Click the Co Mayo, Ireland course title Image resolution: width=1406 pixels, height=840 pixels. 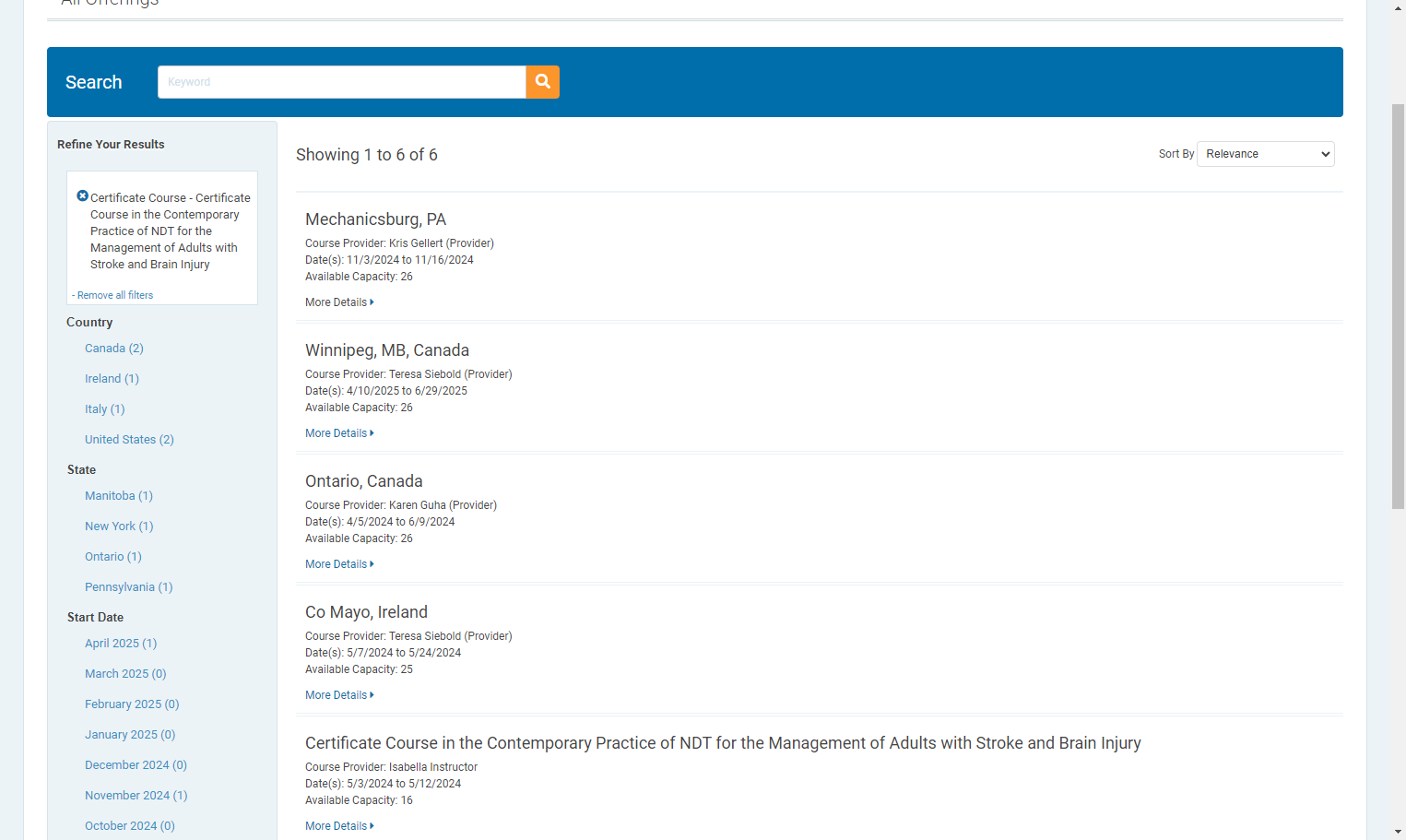pyautogui.click(x=366, y=612)
